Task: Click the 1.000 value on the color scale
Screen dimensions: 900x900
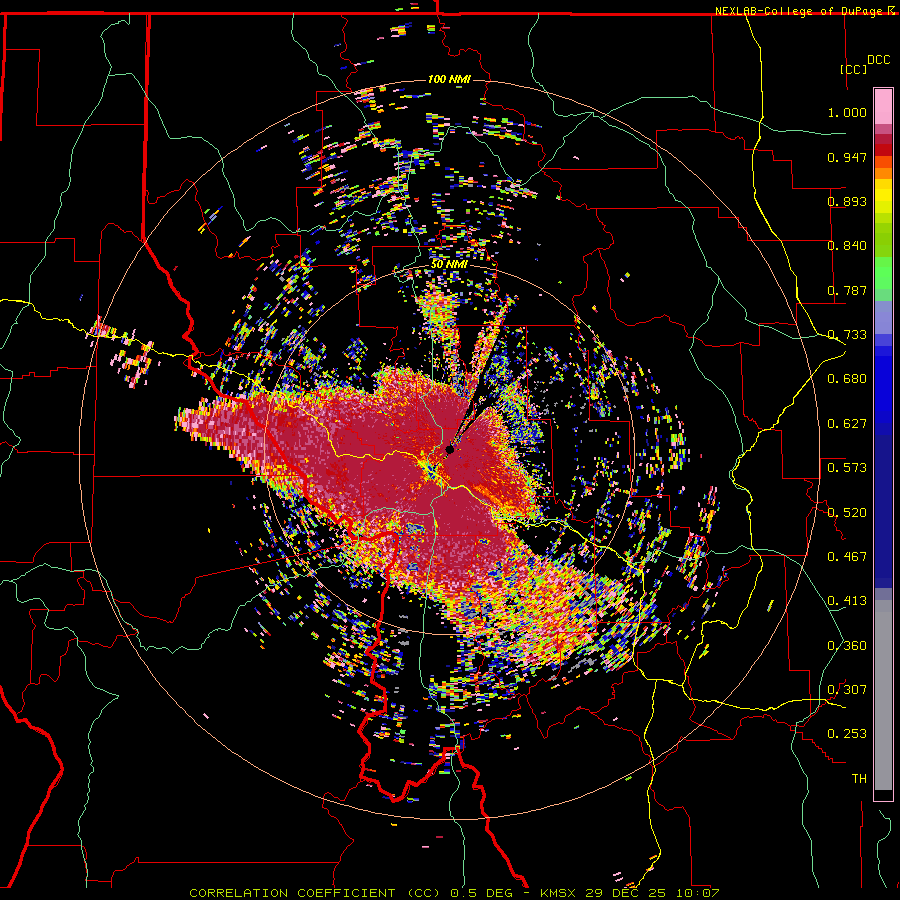Action: click(x=847, y=112)
